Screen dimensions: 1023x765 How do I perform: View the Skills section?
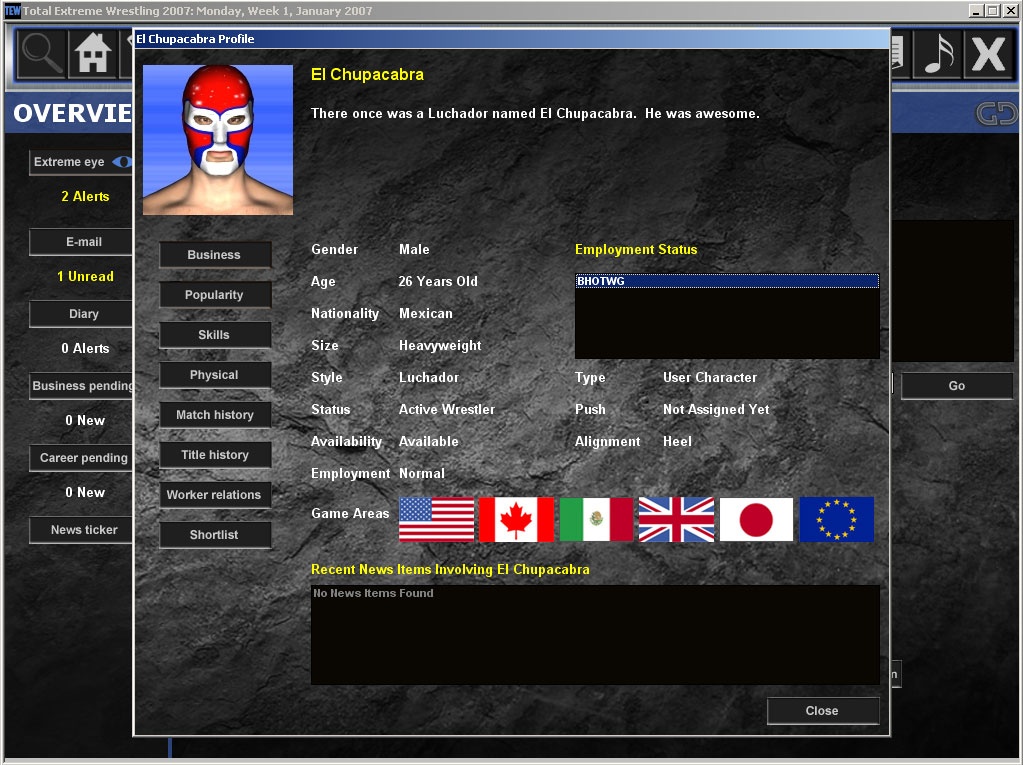click(214, 335)
